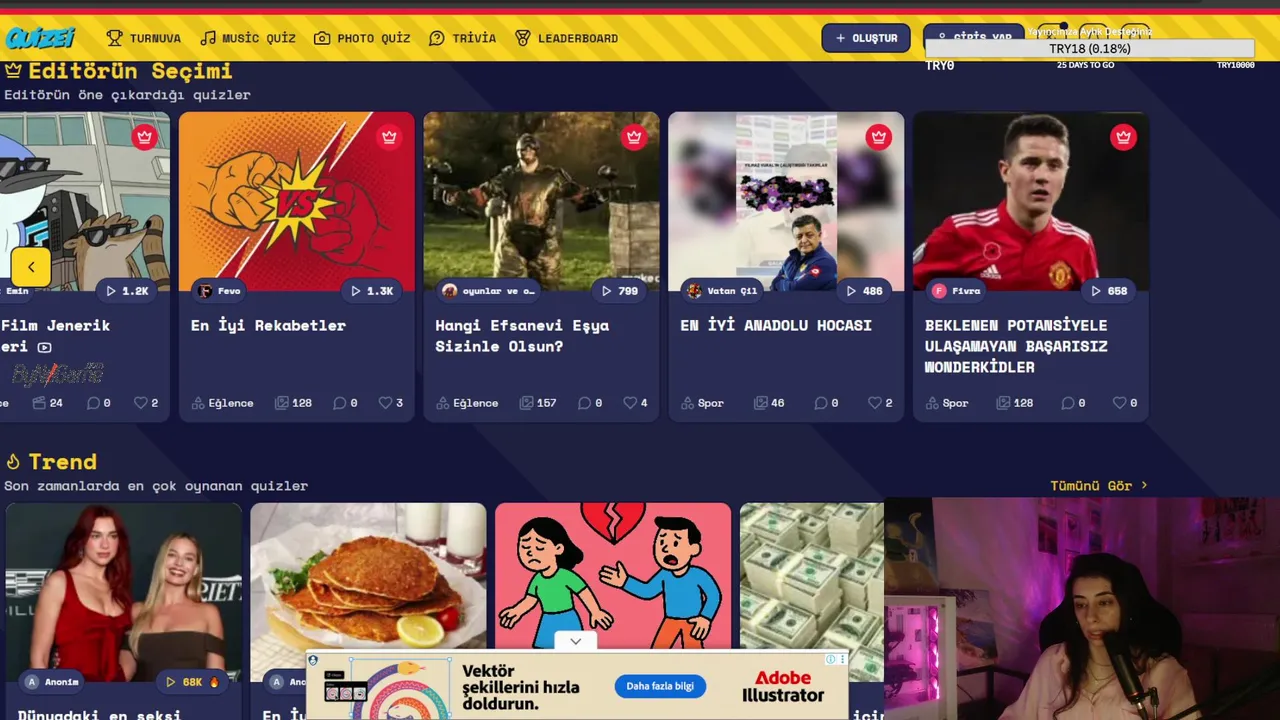Open the Turnuva menu item
This screenshot has width=1280, height=720.
pyautogui.click(x=144, y=38)
